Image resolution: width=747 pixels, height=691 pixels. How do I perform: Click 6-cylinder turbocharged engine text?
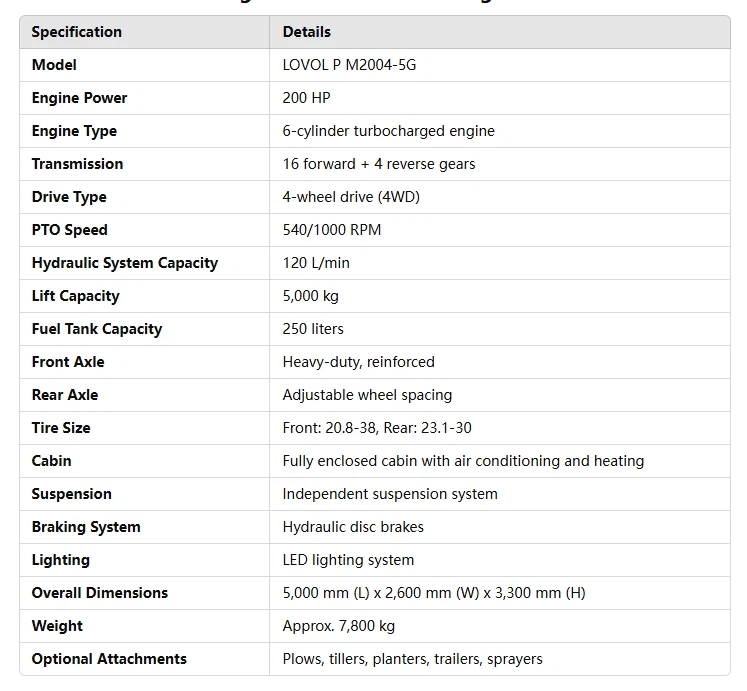(x=388, y=131)
